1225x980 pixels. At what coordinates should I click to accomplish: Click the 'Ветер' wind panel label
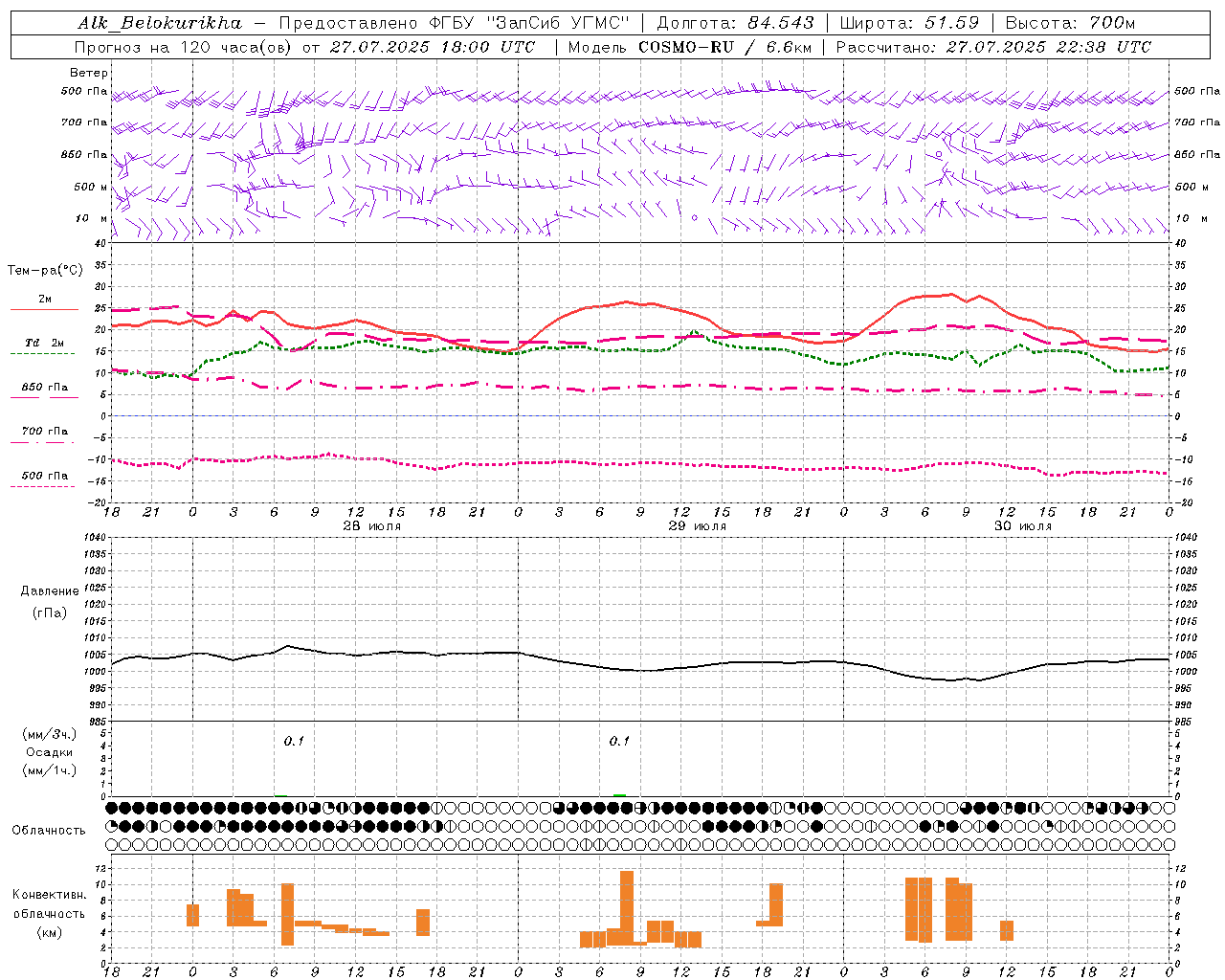[89, 73]
